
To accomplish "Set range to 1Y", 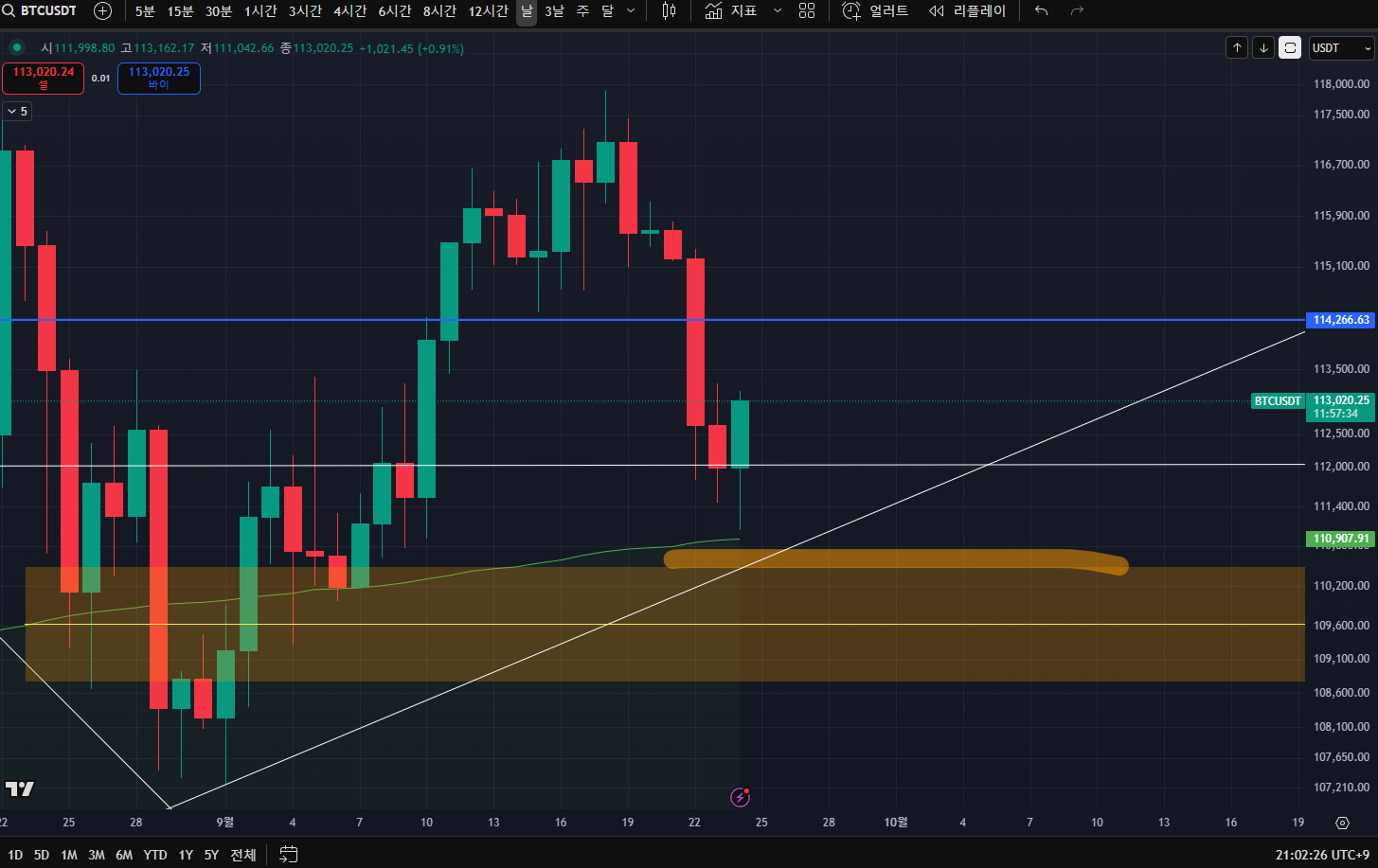I will 186,855.
